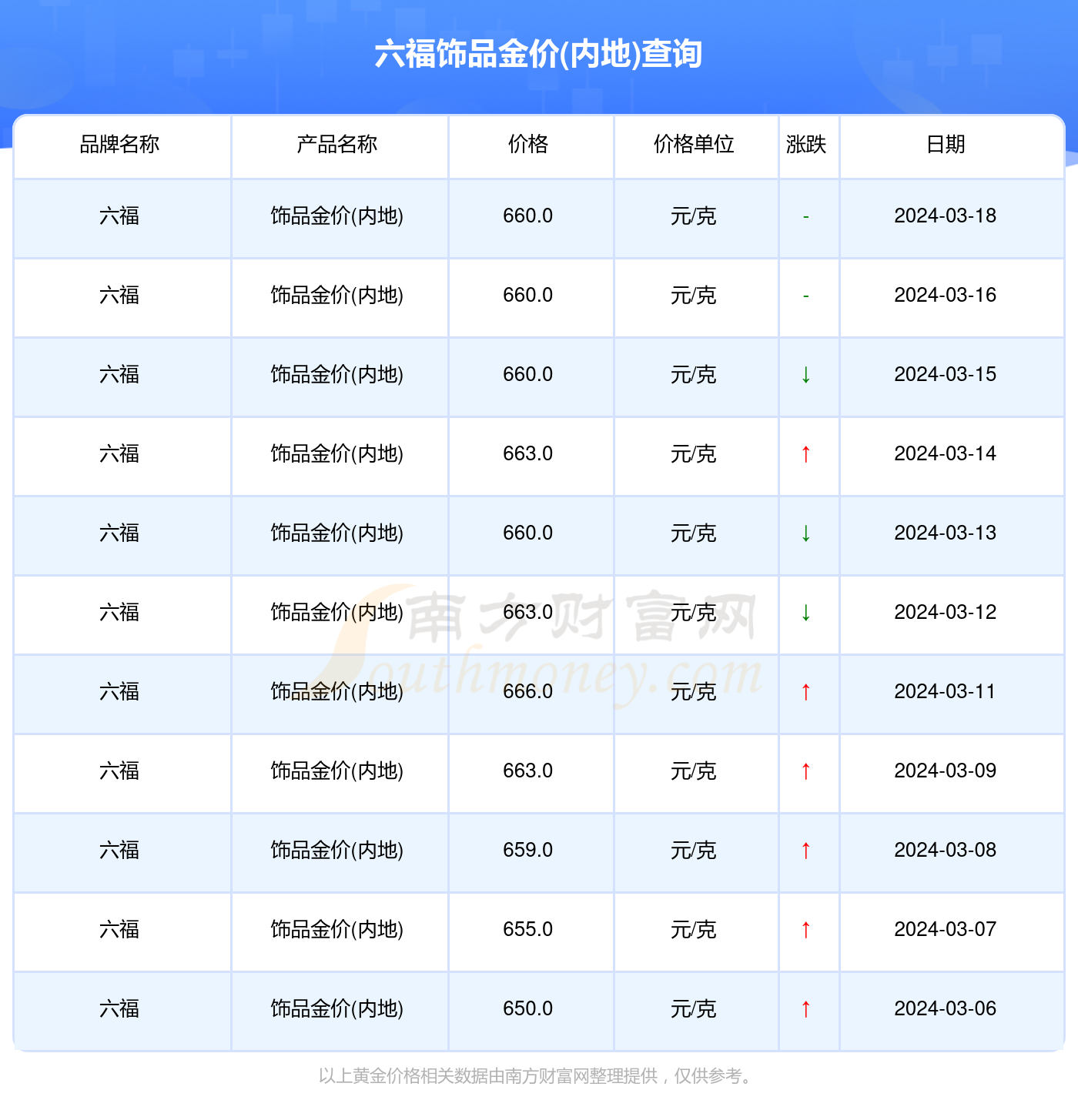Click 饰品金价(内地) in the 2024-03-15 row
This screenshot has width=1078, height=1120.
coord(337,374)
